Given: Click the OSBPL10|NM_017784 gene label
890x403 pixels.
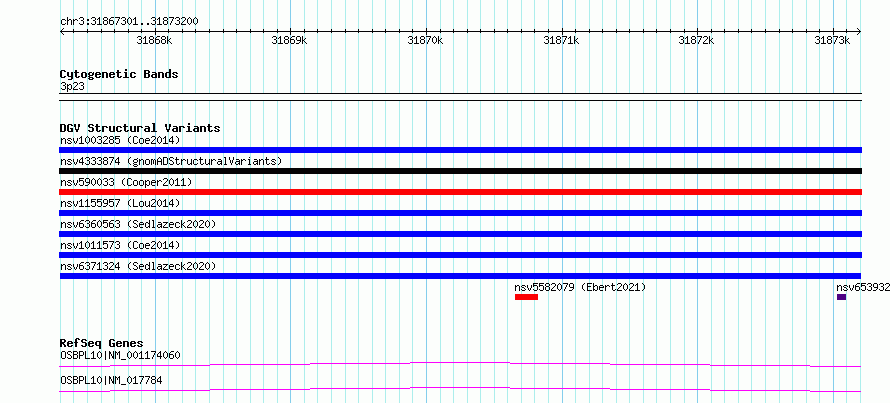Looking at the screenshot, I should pos(111,380).
